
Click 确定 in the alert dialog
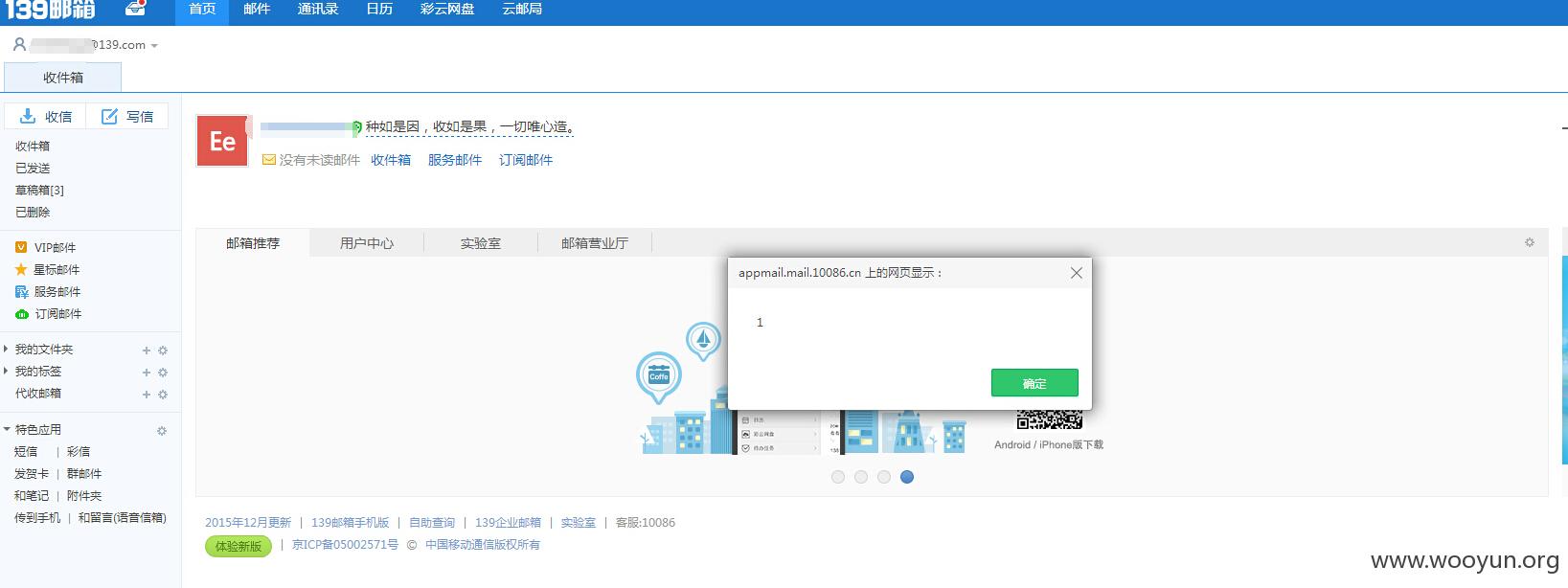coord(1034,383)
